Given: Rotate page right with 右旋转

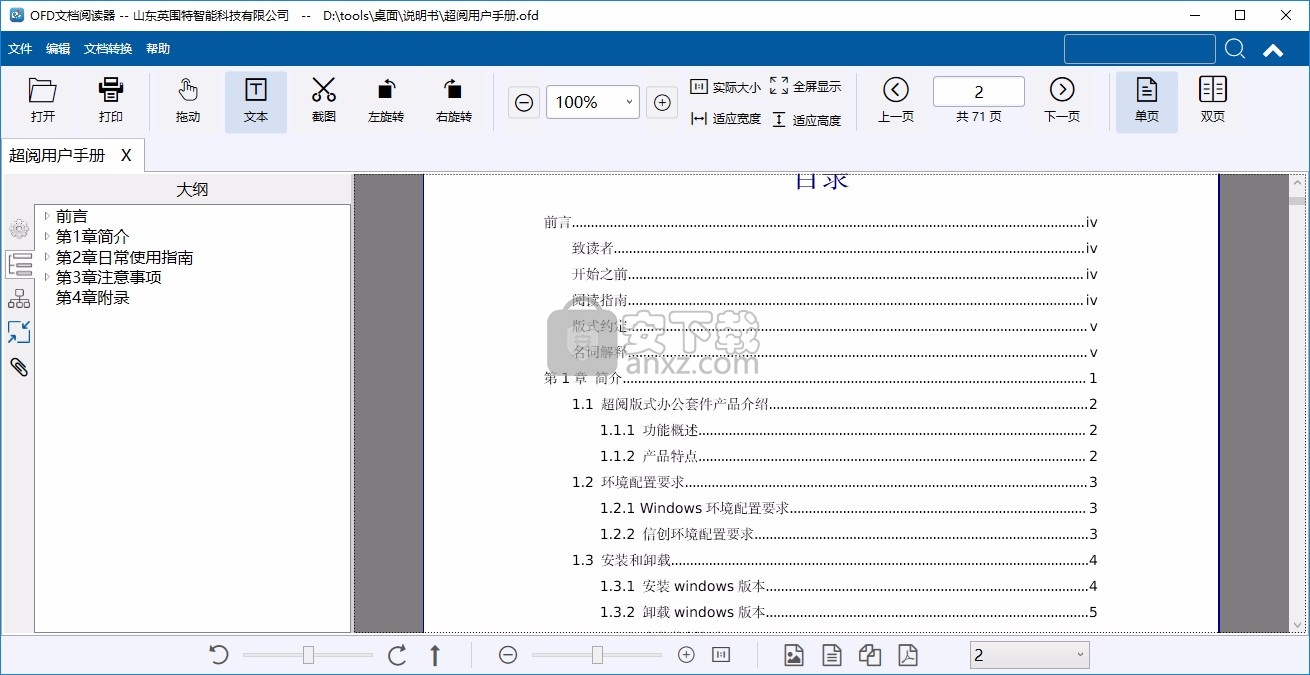Looking at the screenshot, I should tap(454, 101).
